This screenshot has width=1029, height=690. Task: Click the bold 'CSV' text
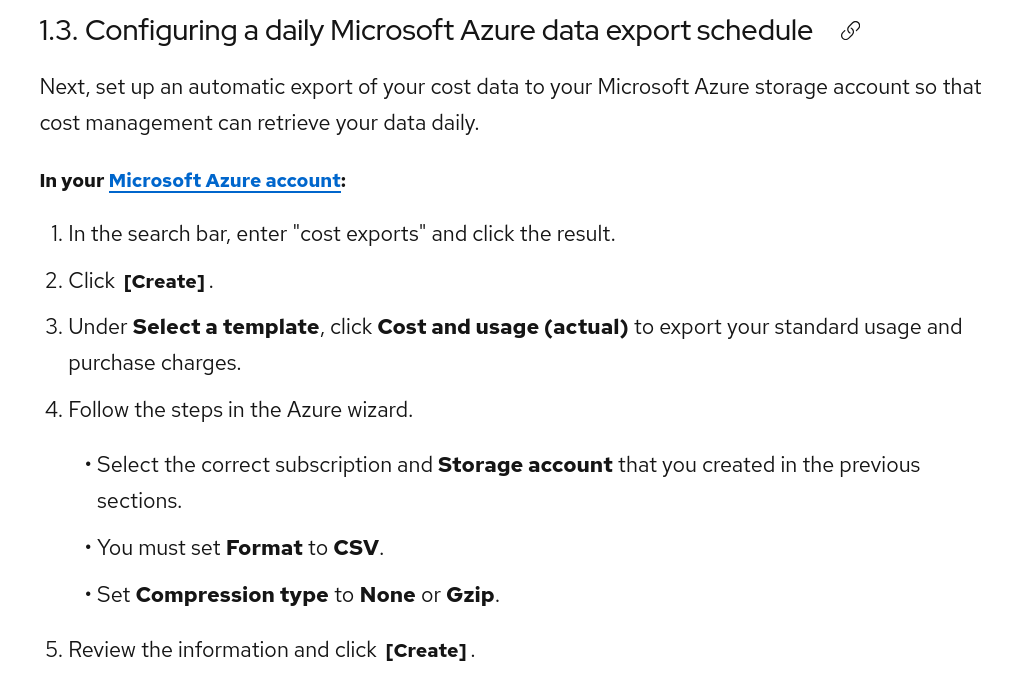[356, 548]
